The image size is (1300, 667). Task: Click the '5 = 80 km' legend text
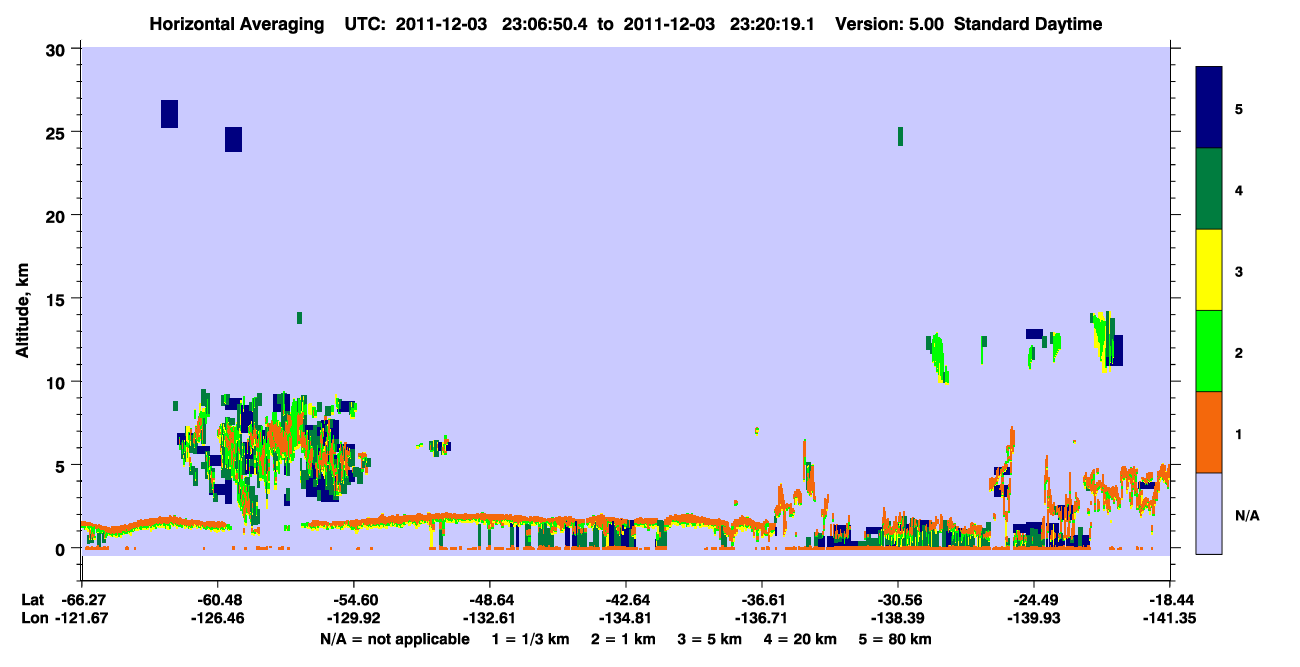click(x=897, y=639)
